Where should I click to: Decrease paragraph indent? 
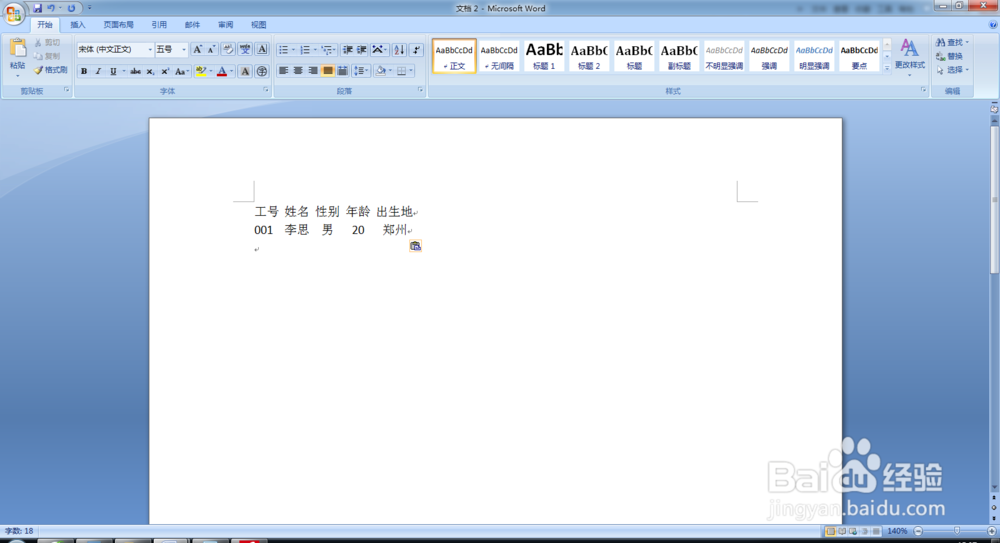tap(348, 50)
